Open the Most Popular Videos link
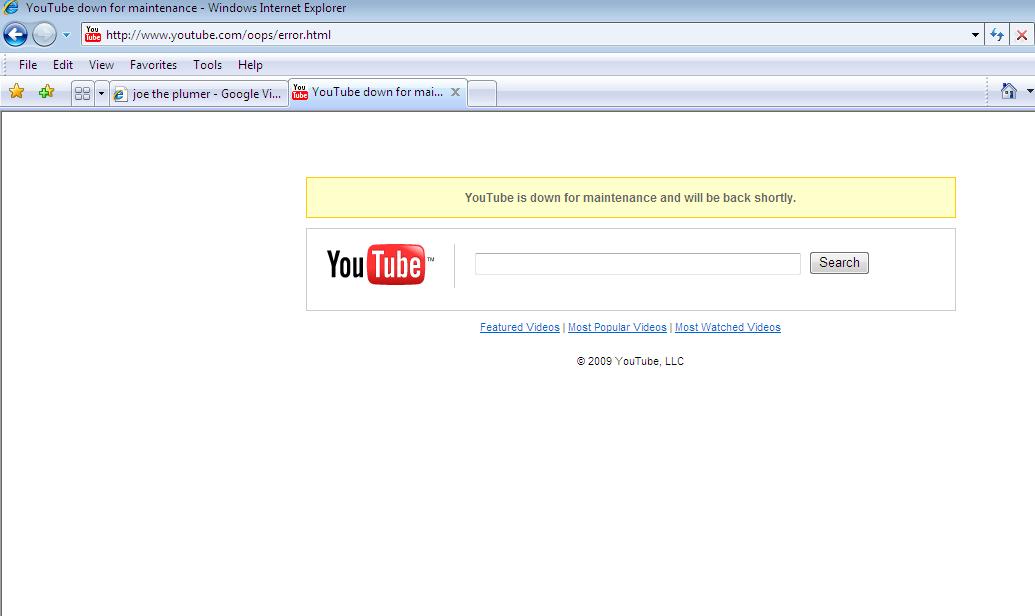 point(617,327)
